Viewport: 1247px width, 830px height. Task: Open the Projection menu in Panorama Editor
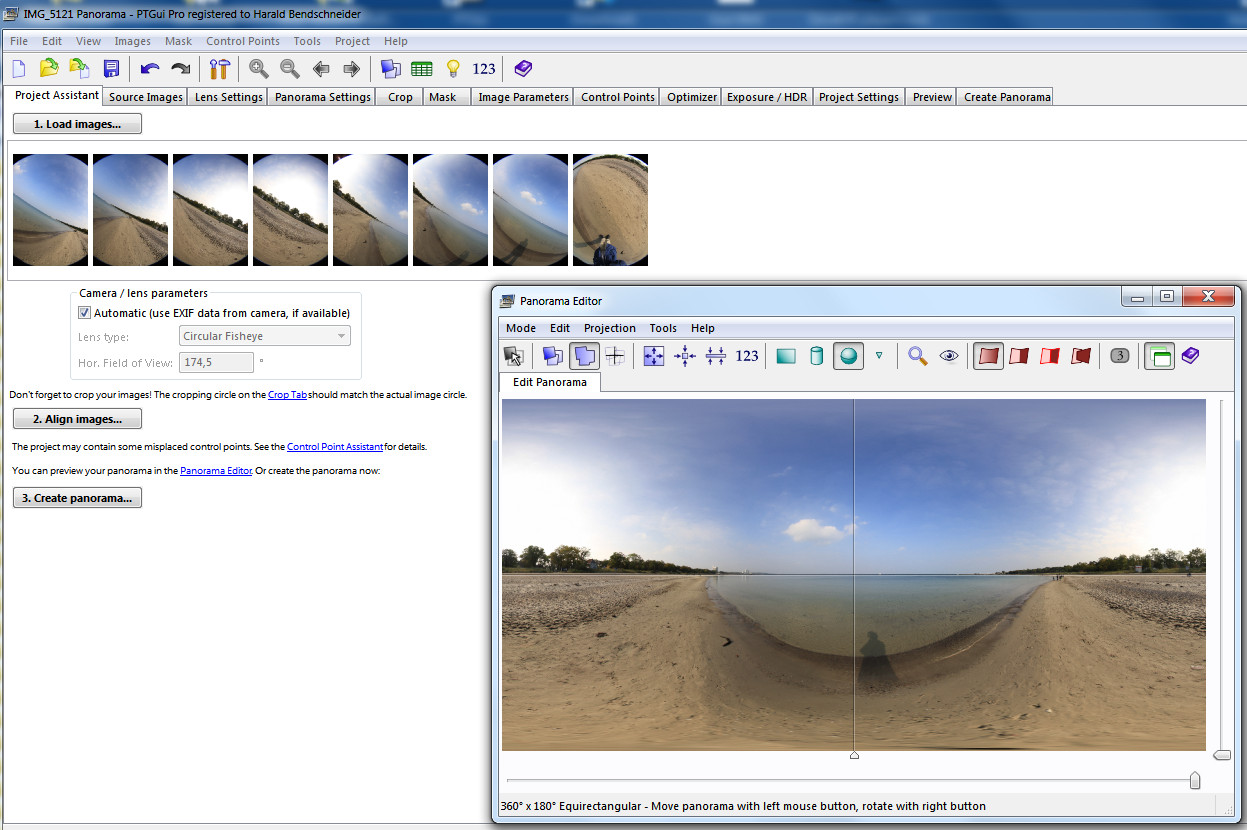pyautogui.click(x=609, y=328)
